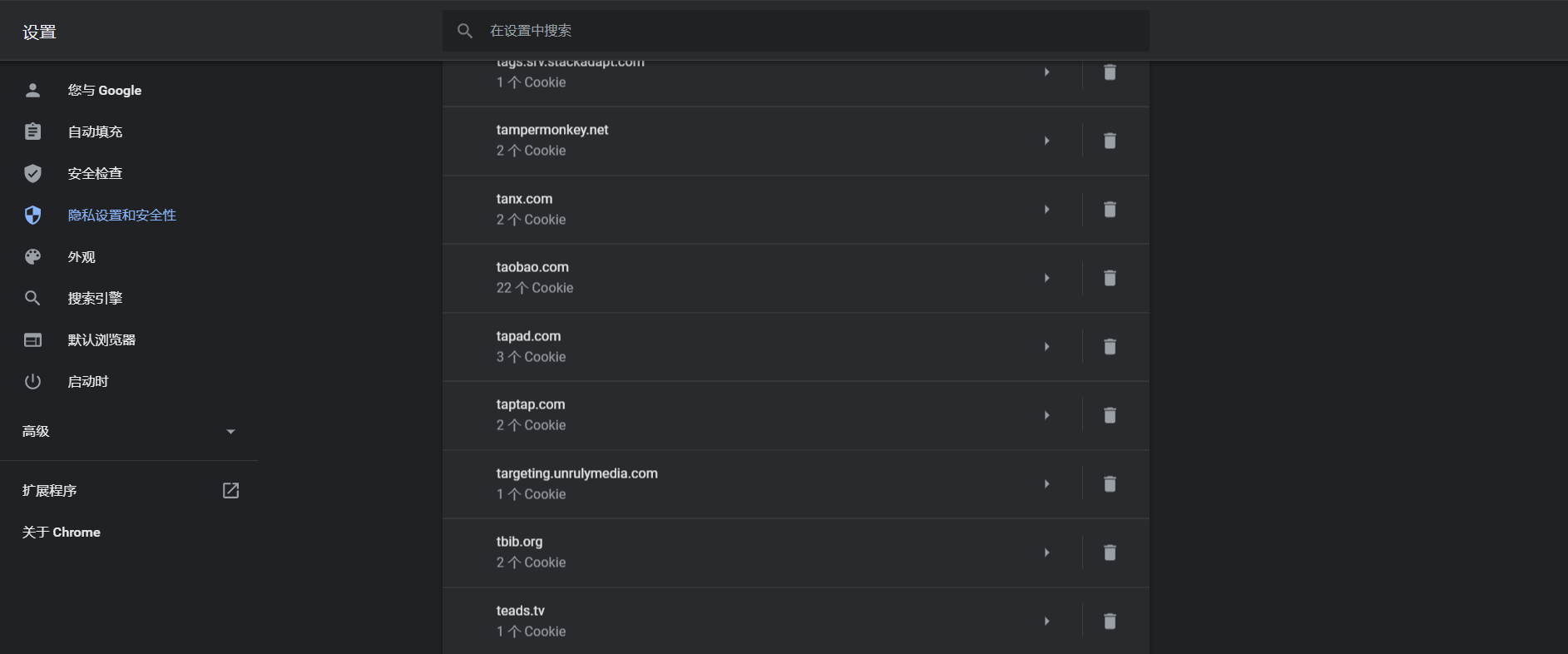Click the magnifier icon for 搜索引擎
This screenshot has width=1568, height=654.
[x=32, y=298]
